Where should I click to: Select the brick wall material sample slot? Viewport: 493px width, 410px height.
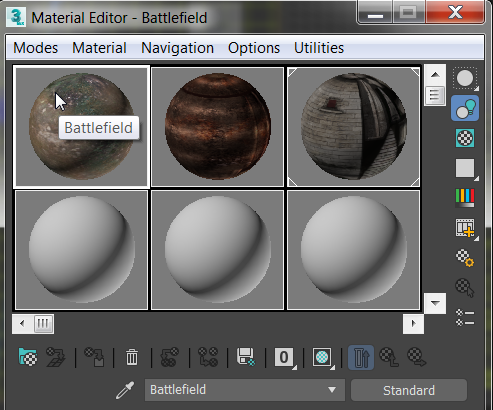click(354, 127)
